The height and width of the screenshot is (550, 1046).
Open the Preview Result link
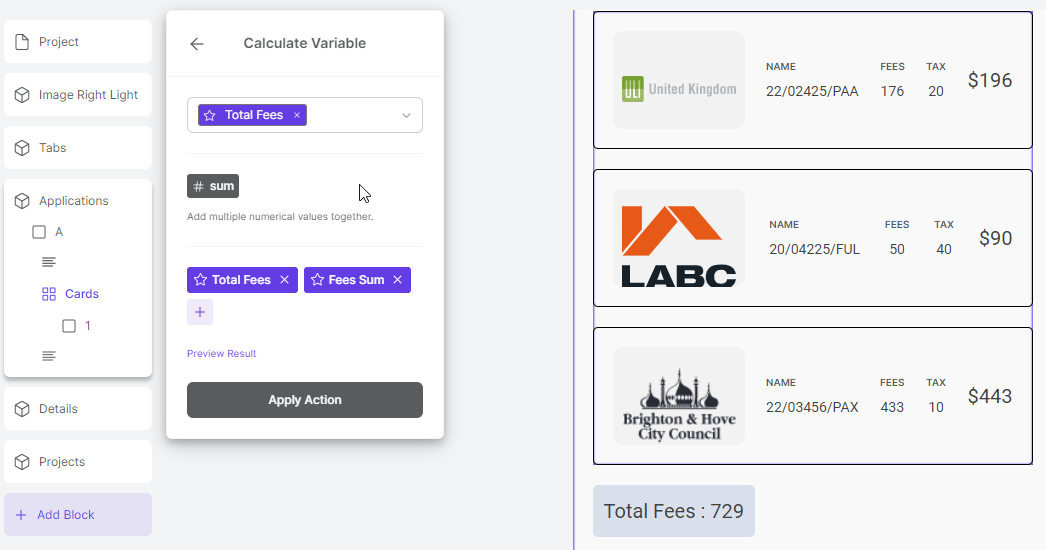221,354
